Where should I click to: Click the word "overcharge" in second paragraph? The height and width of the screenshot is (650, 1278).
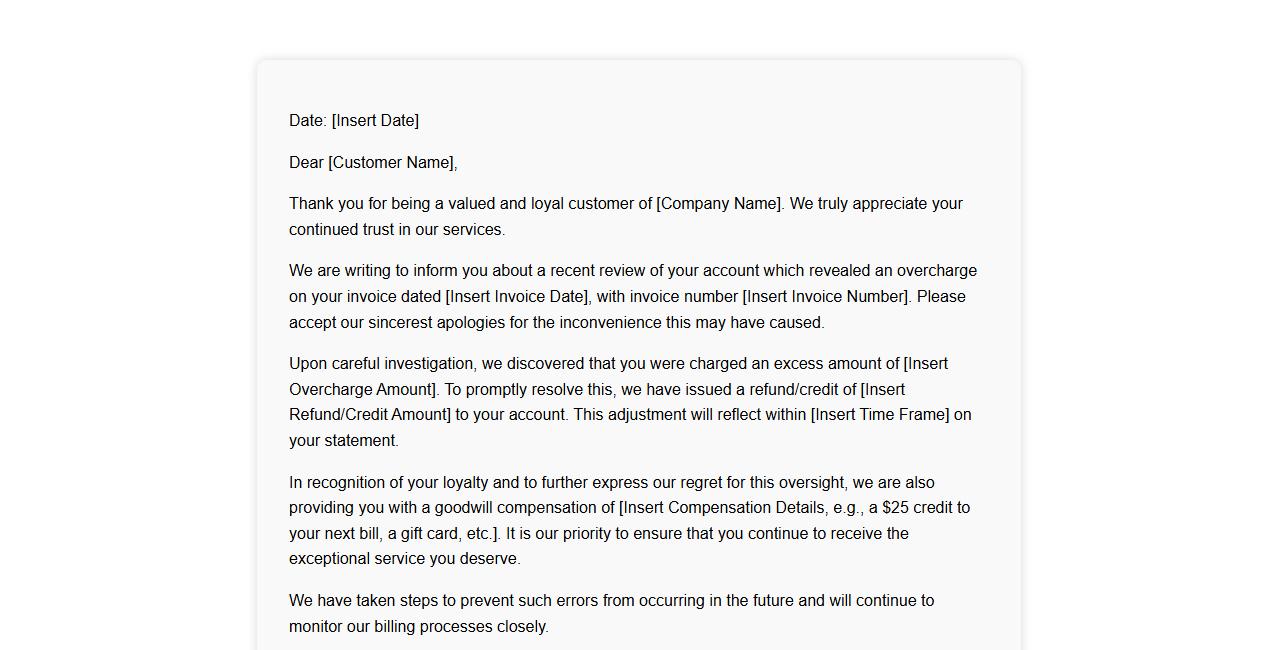936,271
